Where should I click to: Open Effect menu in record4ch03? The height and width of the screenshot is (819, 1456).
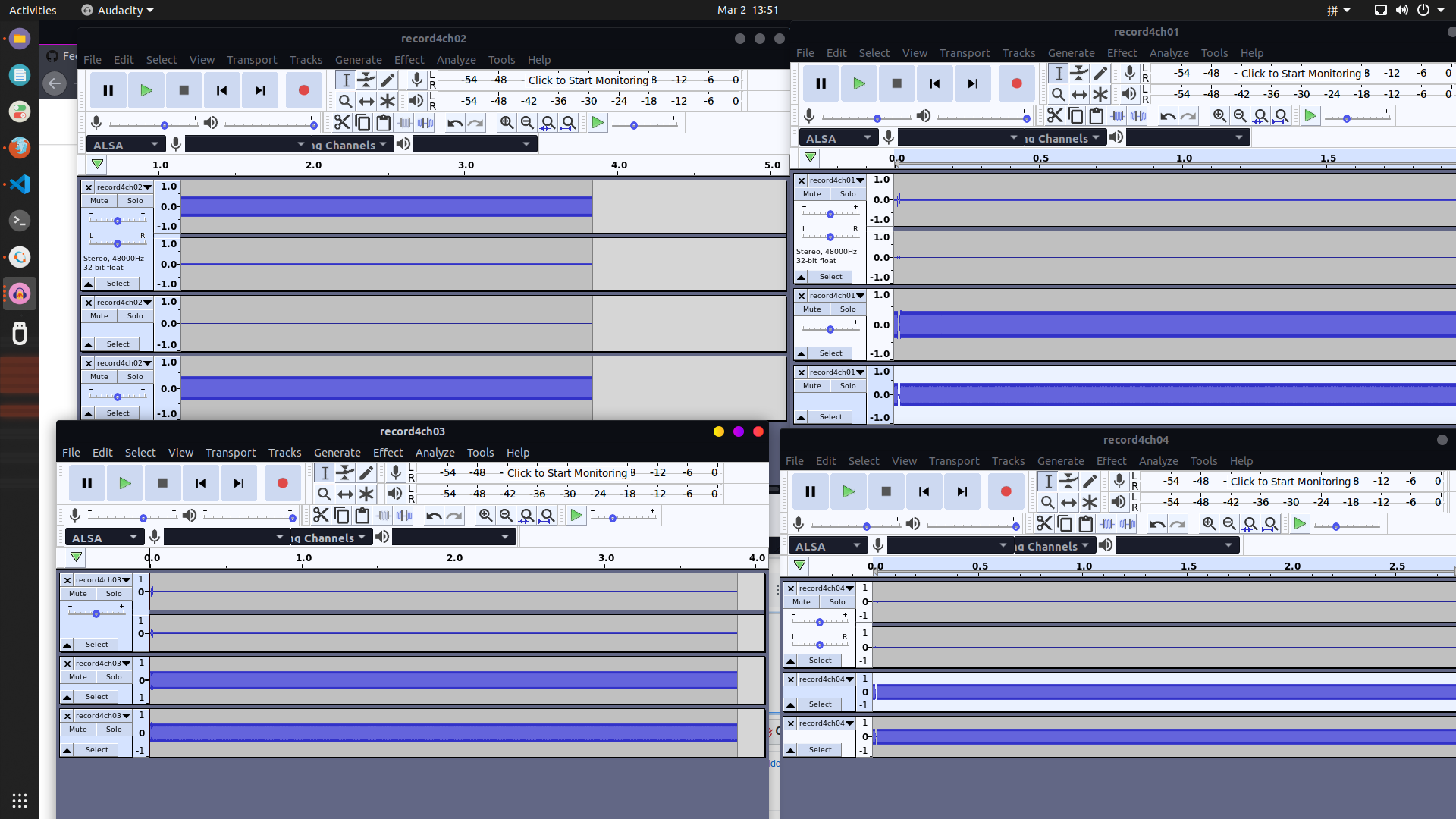(388, 453)
